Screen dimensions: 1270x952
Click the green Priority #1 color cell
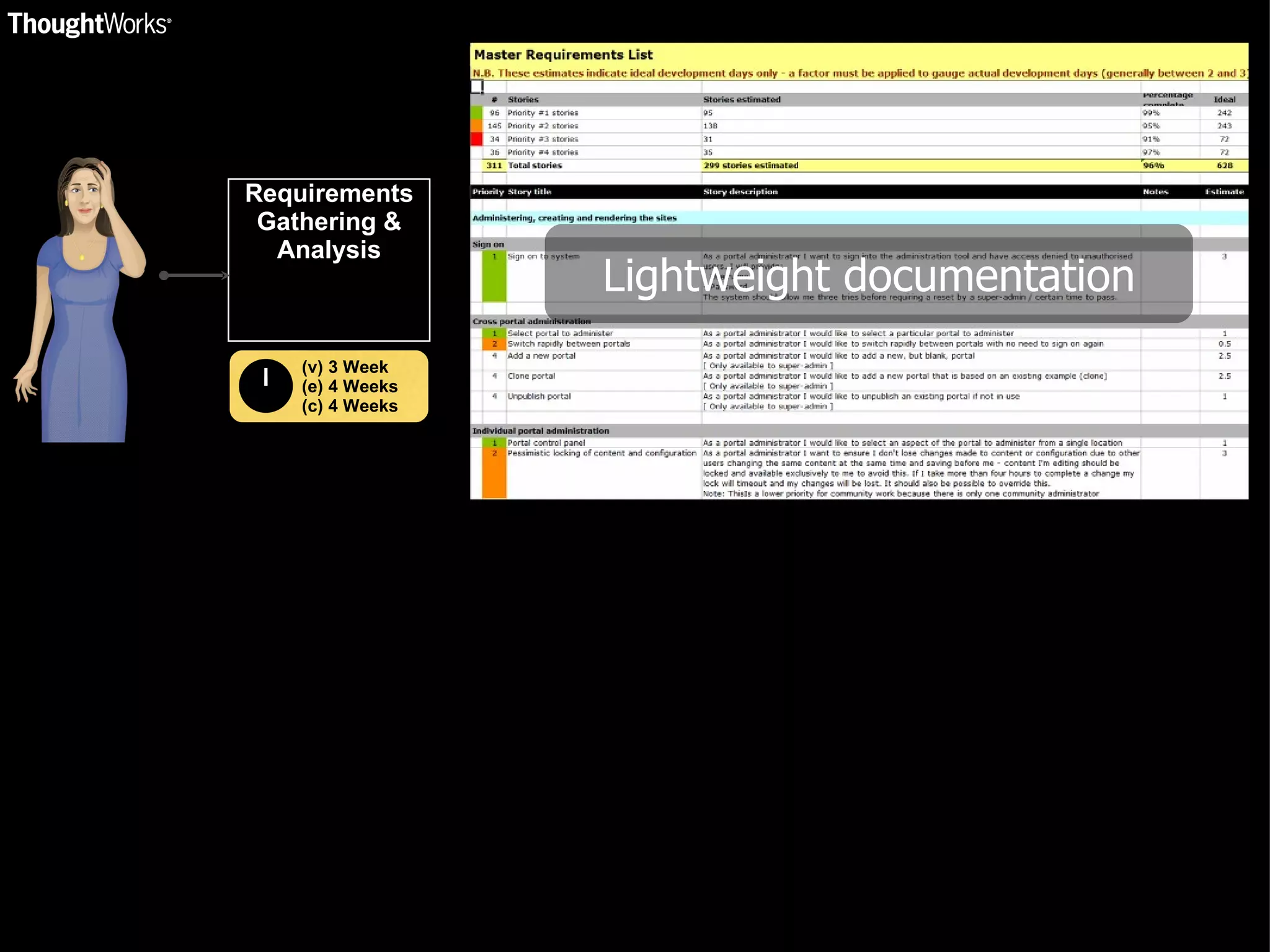pyautogui.click(x=476, y=113)
